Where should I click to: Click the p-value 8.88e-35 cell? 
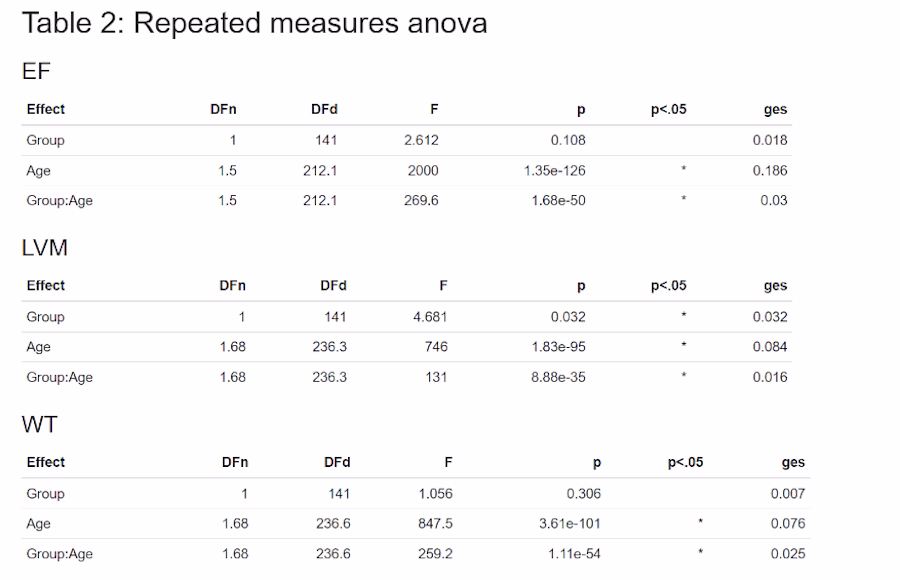point(559,377)
